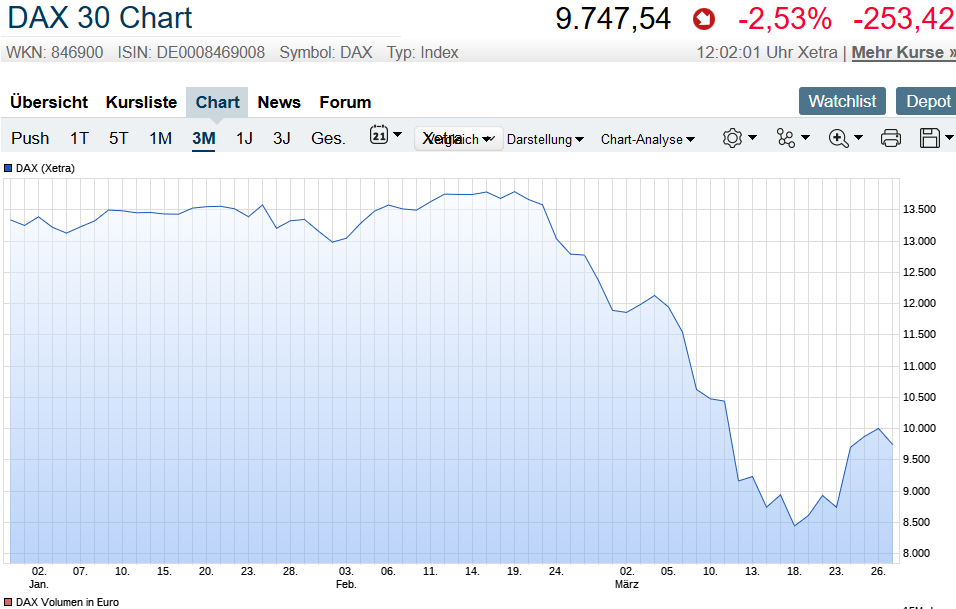
Task: Open the chart settings gear icon
Action: pyautogui.click(x=732, y=138)
